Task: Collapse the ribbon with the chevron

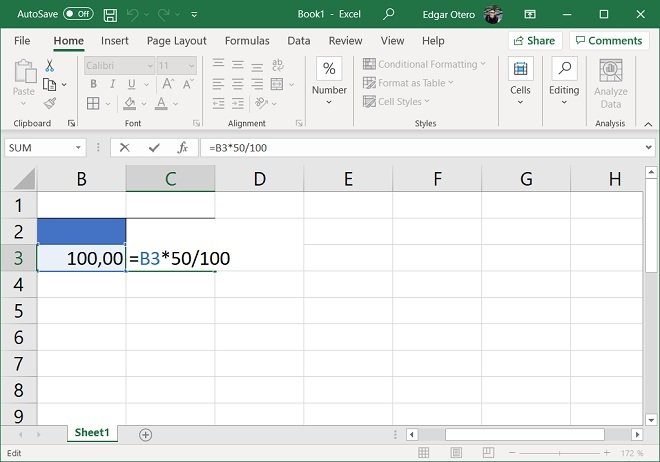Action: tap(648, 124)
